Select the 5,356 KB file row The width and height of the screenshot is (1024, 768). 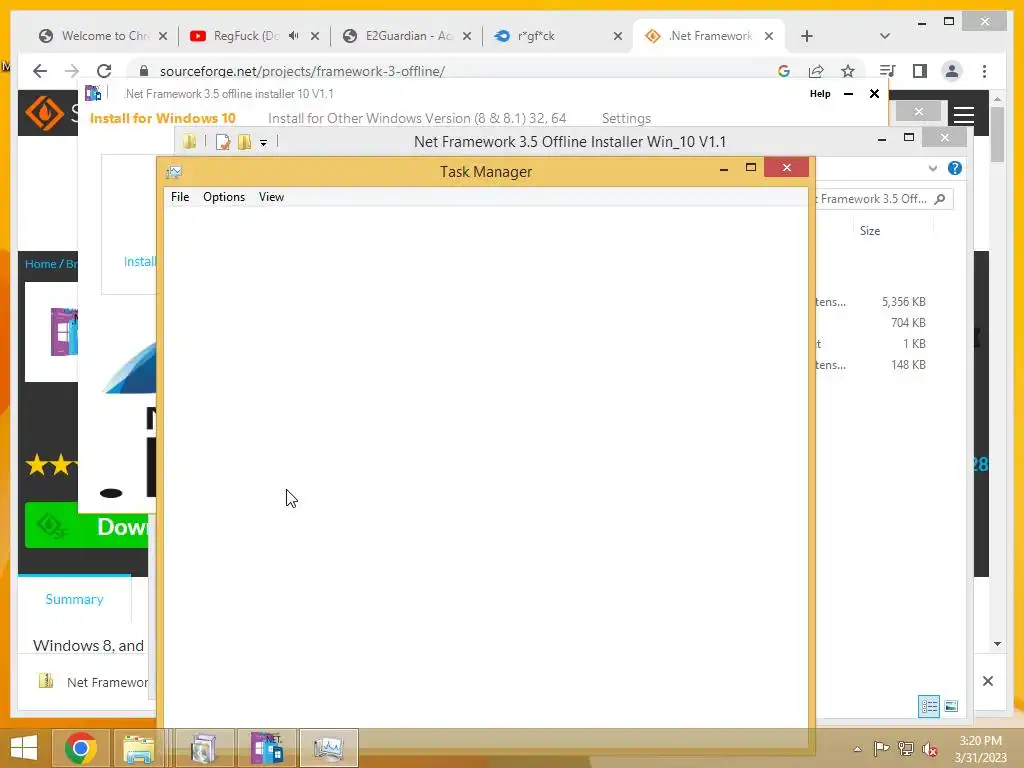tap(871, 302)
